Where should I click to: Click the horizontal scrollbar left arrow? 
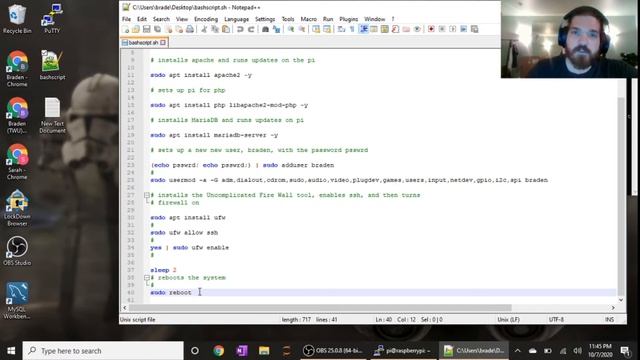pos(125,308)
